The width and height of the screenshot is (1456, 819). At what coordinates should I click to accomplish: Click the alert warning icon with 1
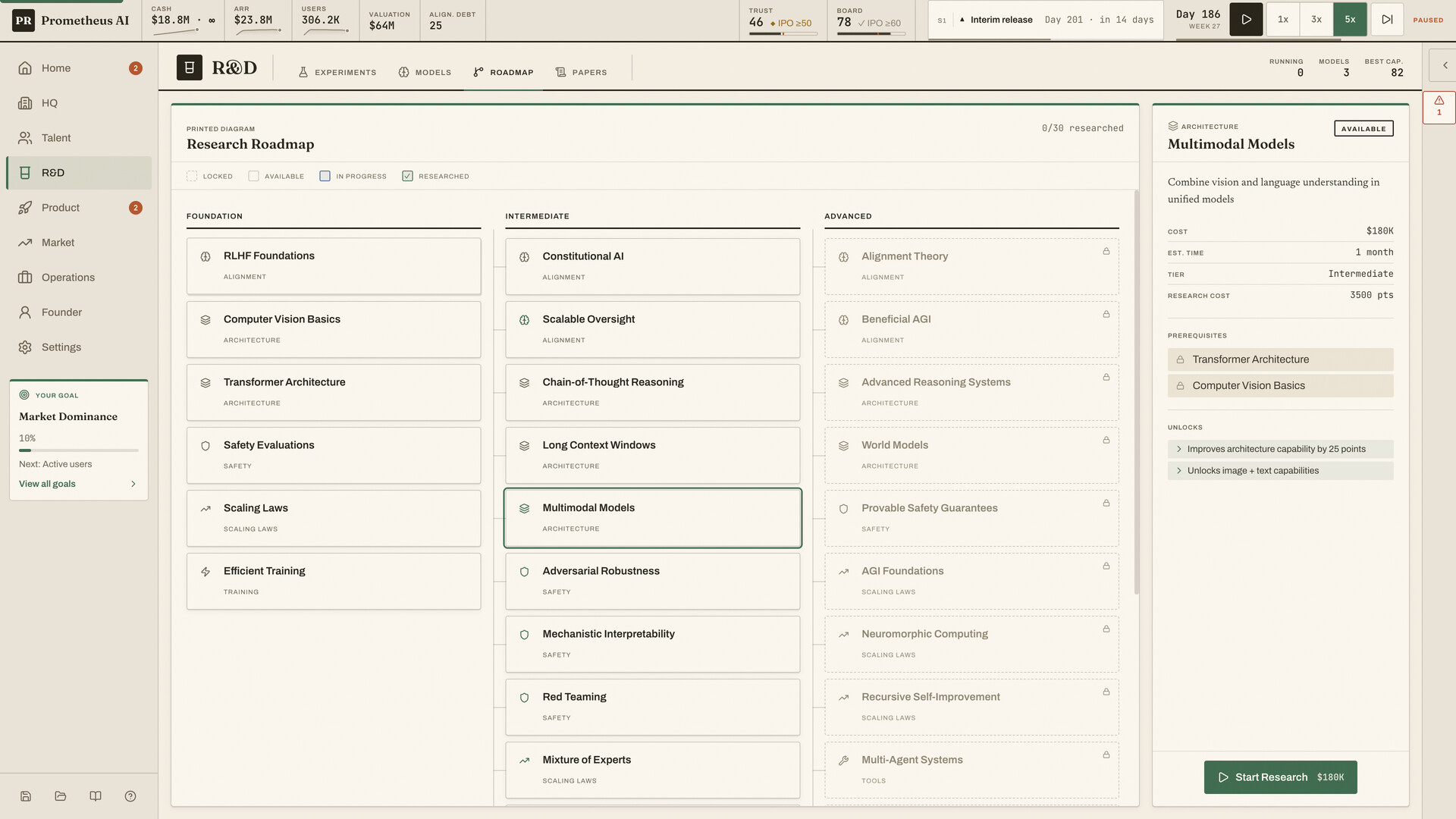pos(1439,106)
